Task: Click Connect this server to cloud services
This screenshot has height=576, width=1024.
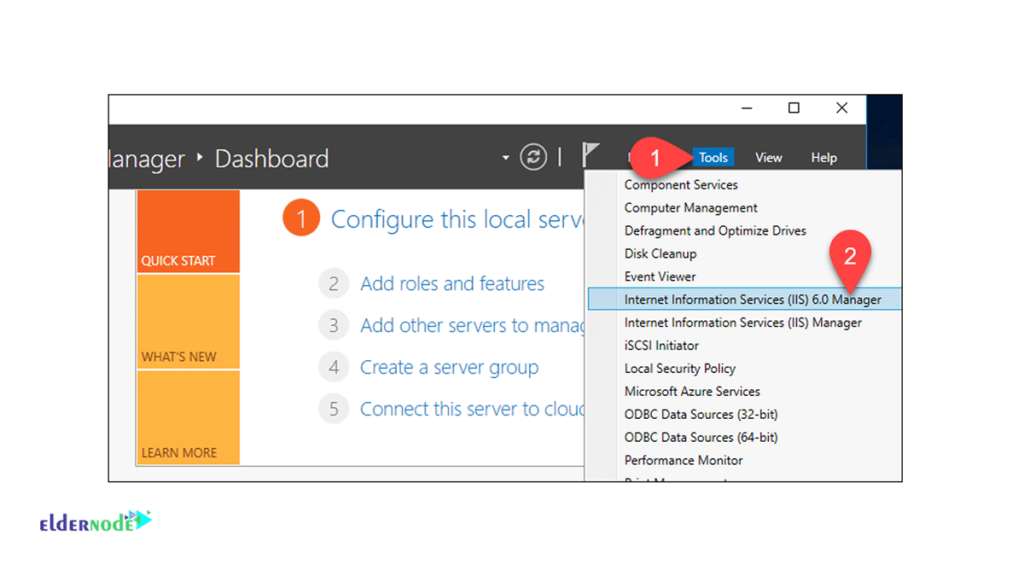Action: 470,408
